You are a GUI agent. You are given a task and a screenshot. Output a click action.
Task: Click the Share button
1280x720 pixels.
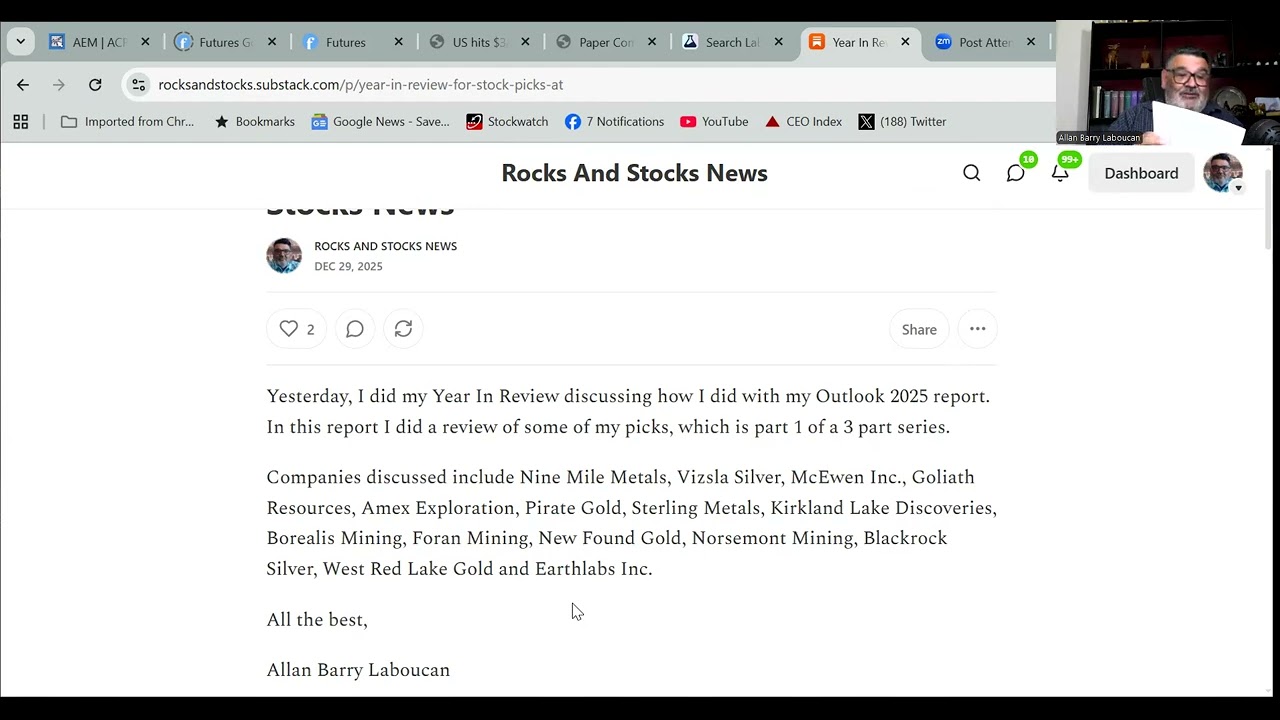tap(919, 329)
